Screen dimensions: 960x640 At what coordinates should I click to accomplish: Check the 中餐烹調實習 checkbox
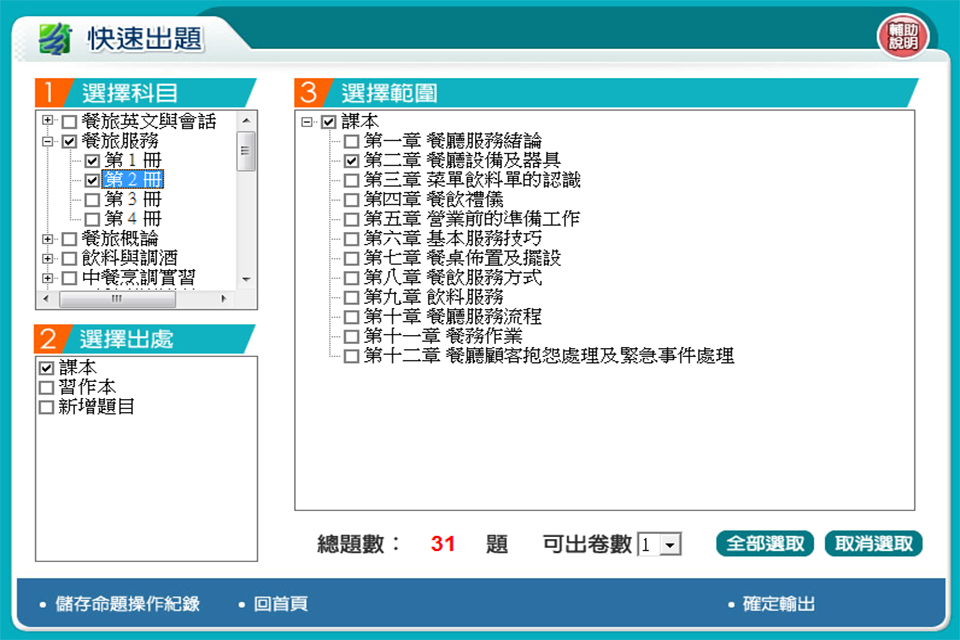tap(69, 278)
